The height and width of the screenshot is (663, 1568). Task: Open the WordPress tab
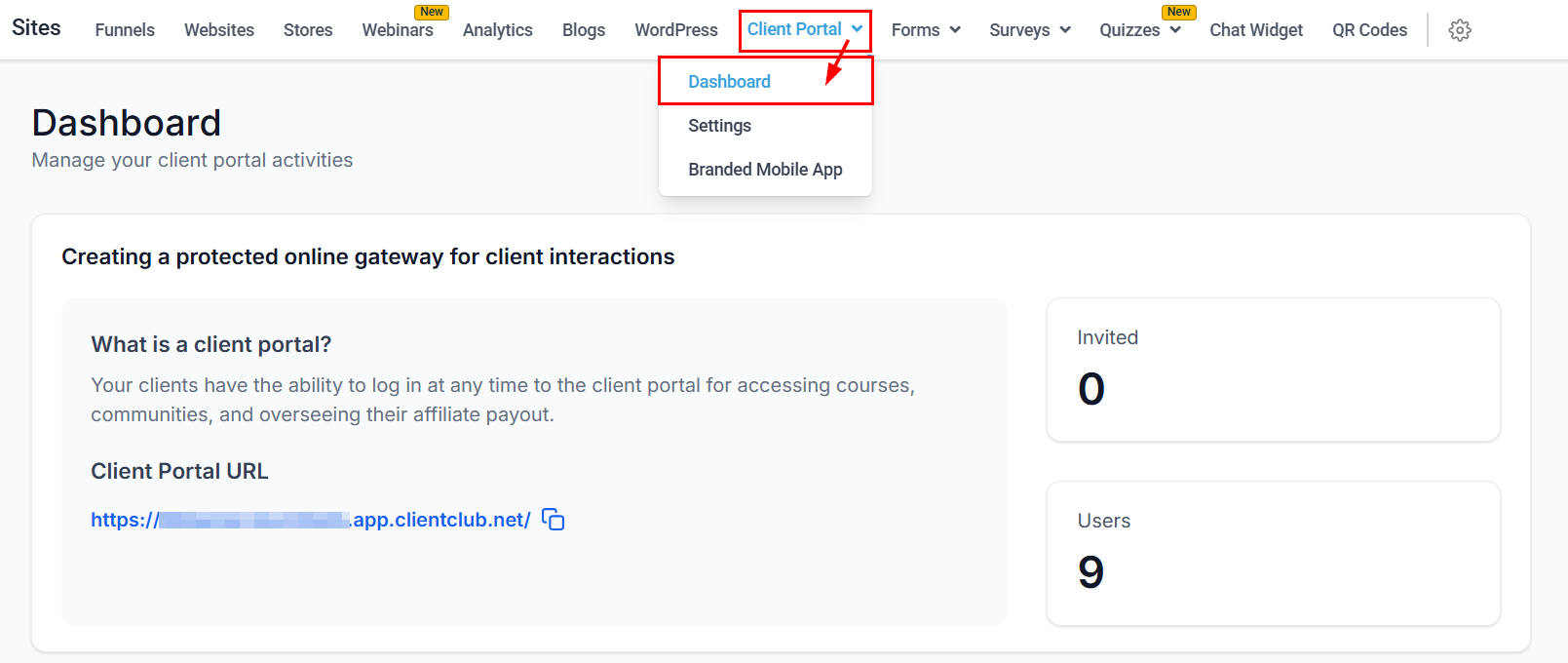(x=676, y=30)
